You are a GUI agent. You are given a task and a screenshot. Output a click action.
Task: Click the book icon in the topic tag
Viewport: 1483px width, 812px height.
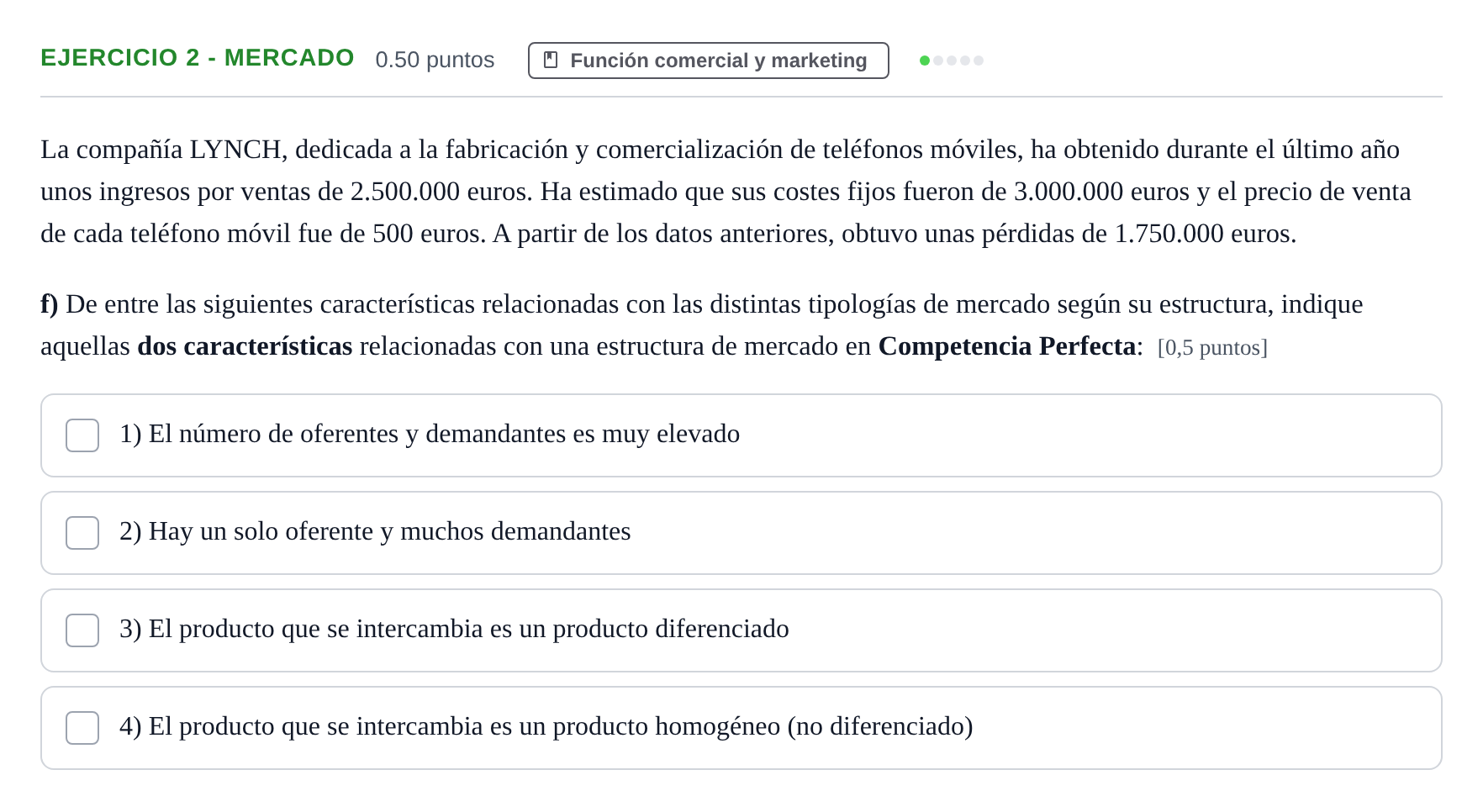click(551, 61)
